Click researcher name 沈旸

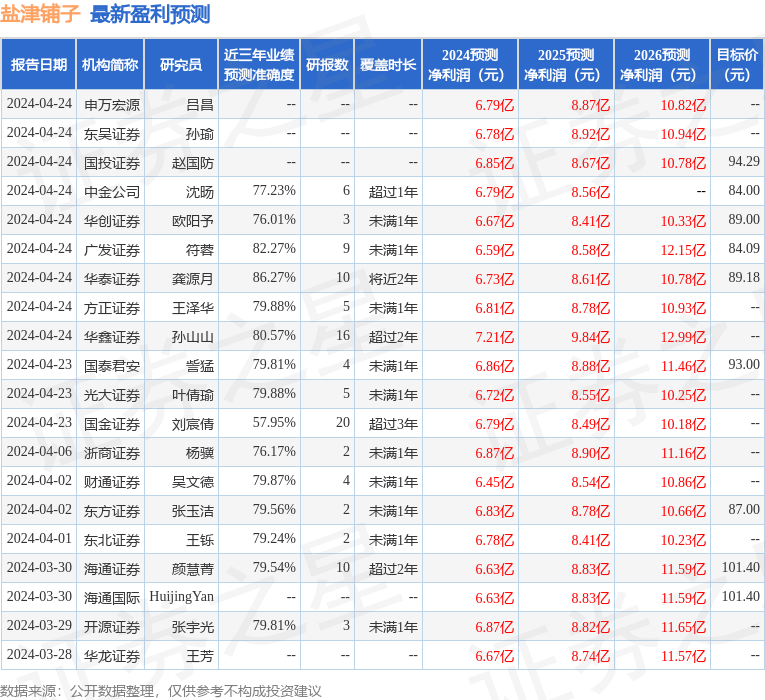tap(200, 192)
